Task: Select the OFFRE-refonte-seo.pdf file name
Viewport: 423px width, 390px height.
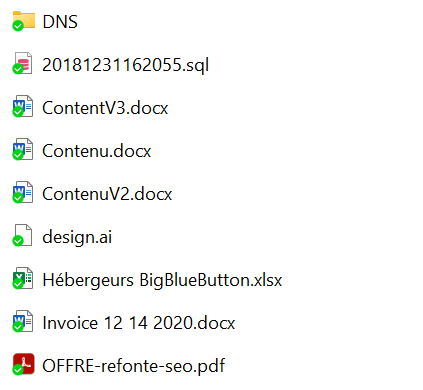Action: [134, 366]
